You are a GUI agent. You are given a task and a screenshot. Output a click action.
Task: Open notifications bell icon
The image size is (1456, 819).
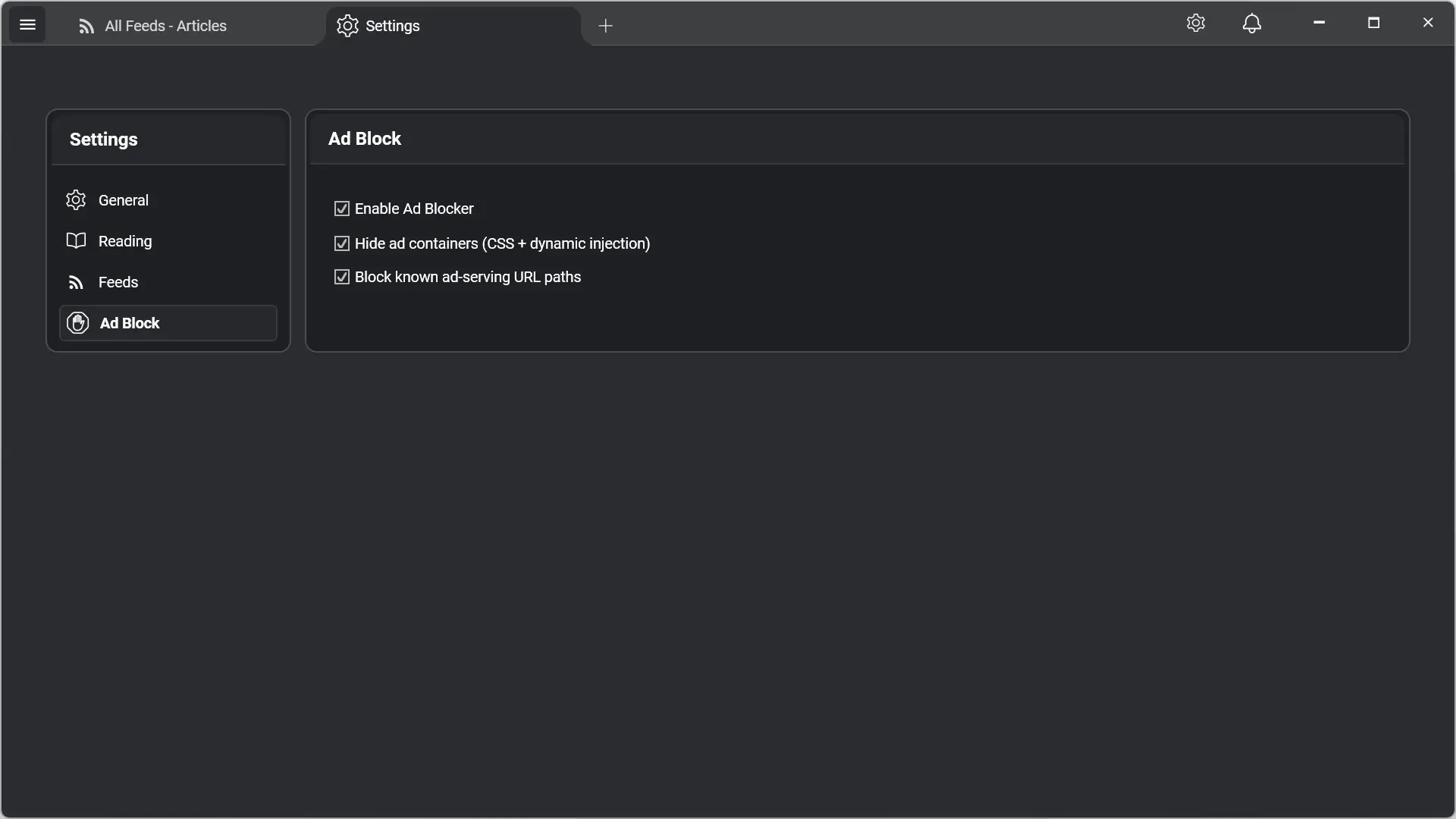pos(1252,24)
